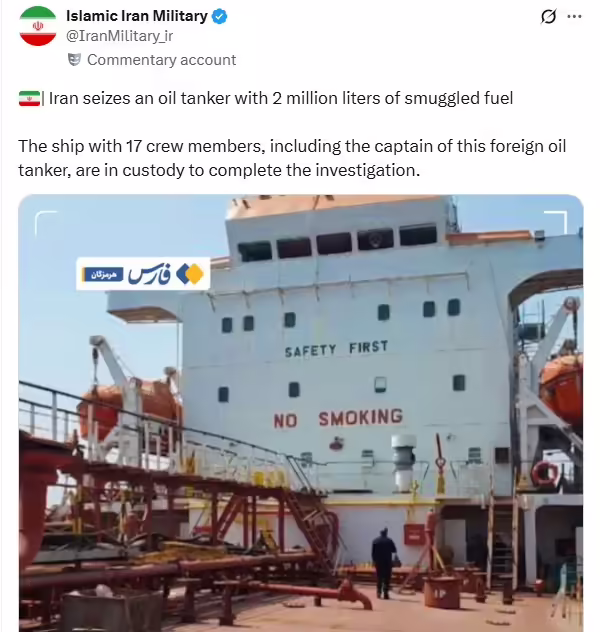Open the @IranMilitary_ir handle link
Screen dimensions: 600x632
coord(119,36)
